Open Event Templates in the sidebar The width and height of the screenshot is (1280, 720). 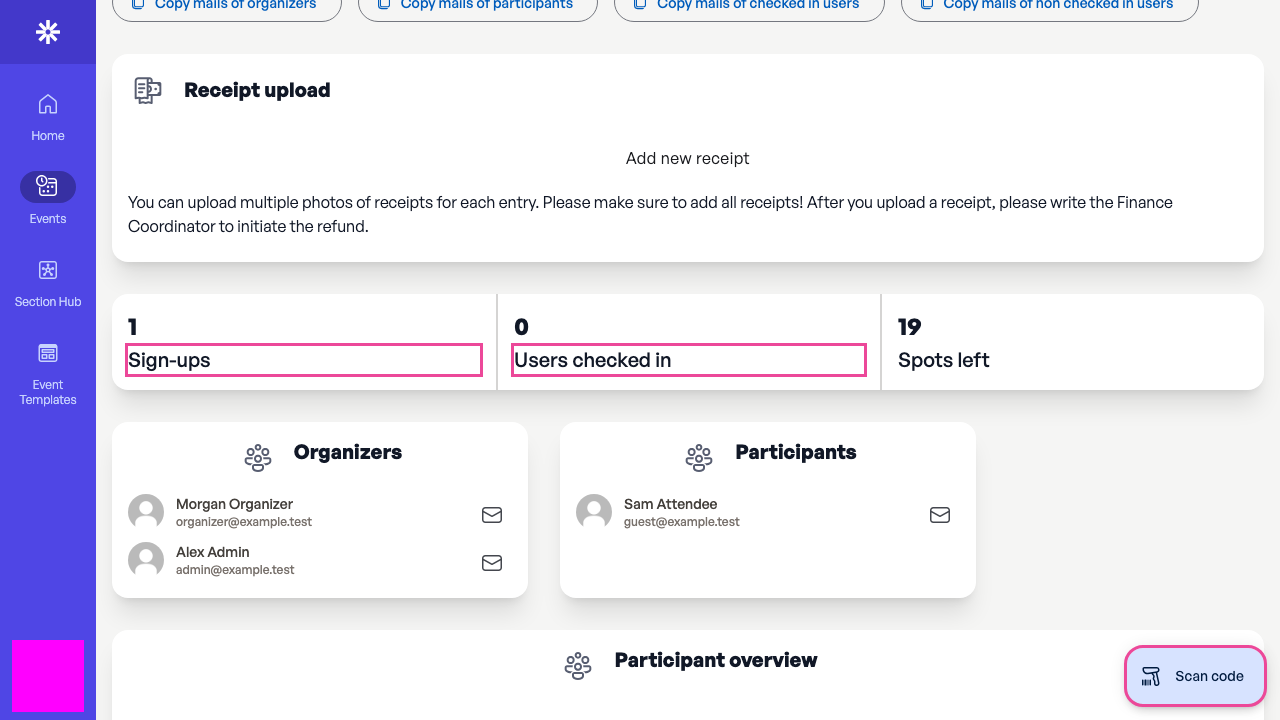point(47,373)
